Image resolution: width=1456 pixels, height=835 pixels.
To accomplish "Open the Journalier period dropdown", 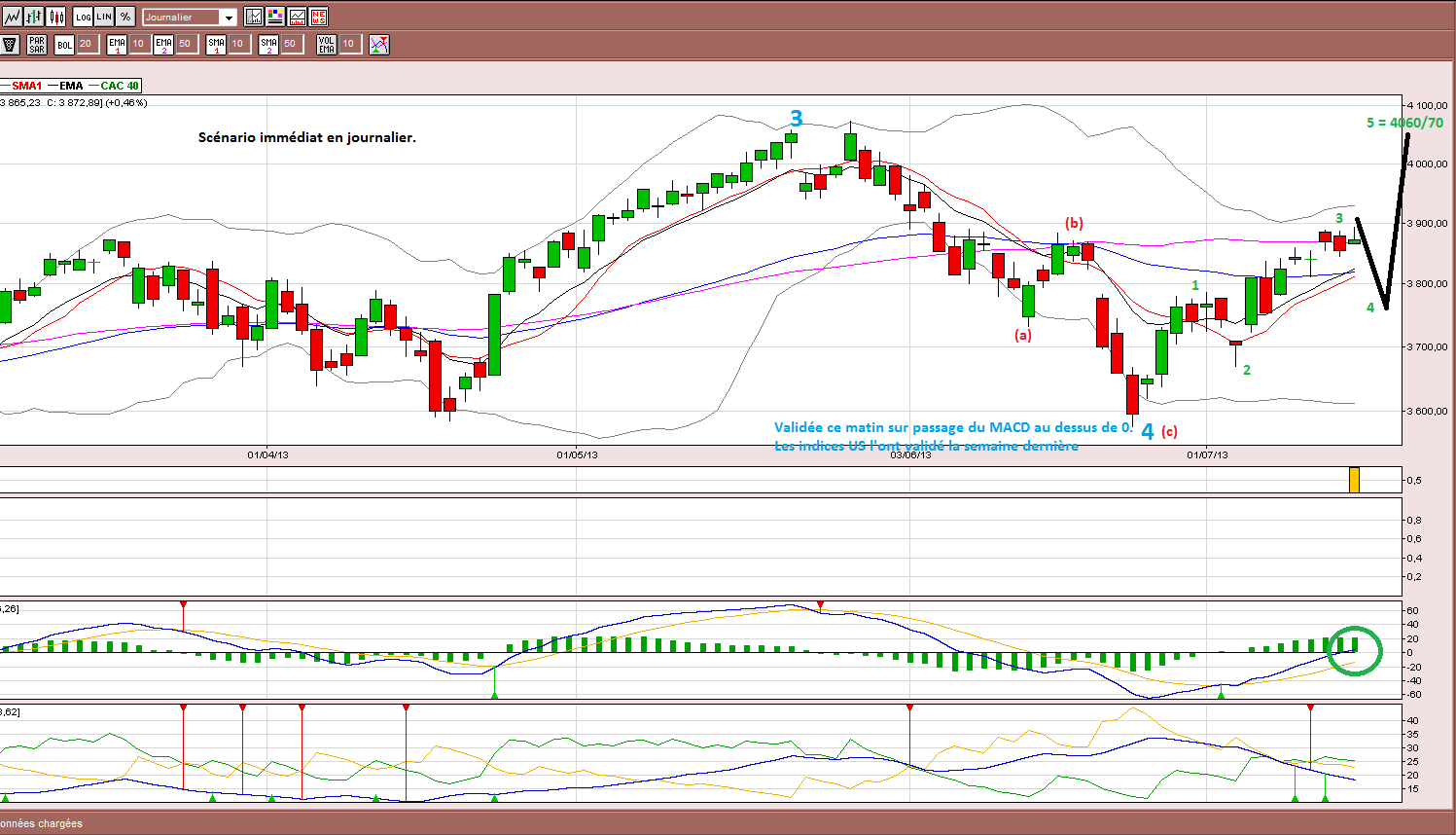I will 190,18.
